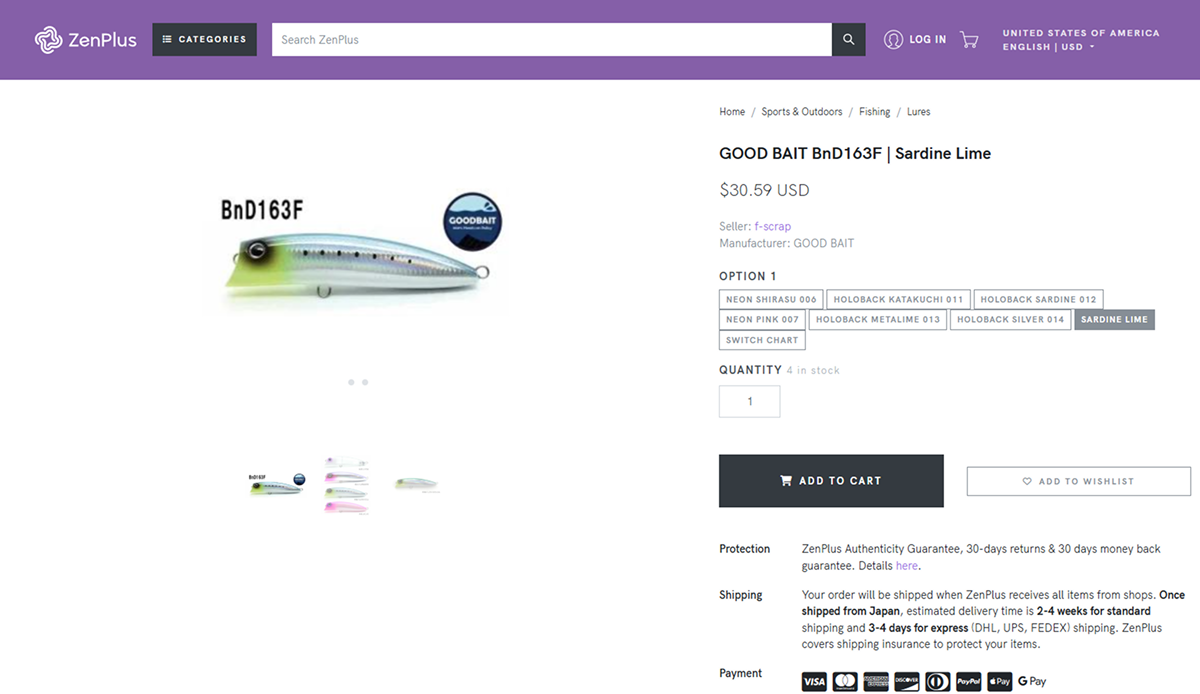Click the quantity input field

click(x=749, y=402)
